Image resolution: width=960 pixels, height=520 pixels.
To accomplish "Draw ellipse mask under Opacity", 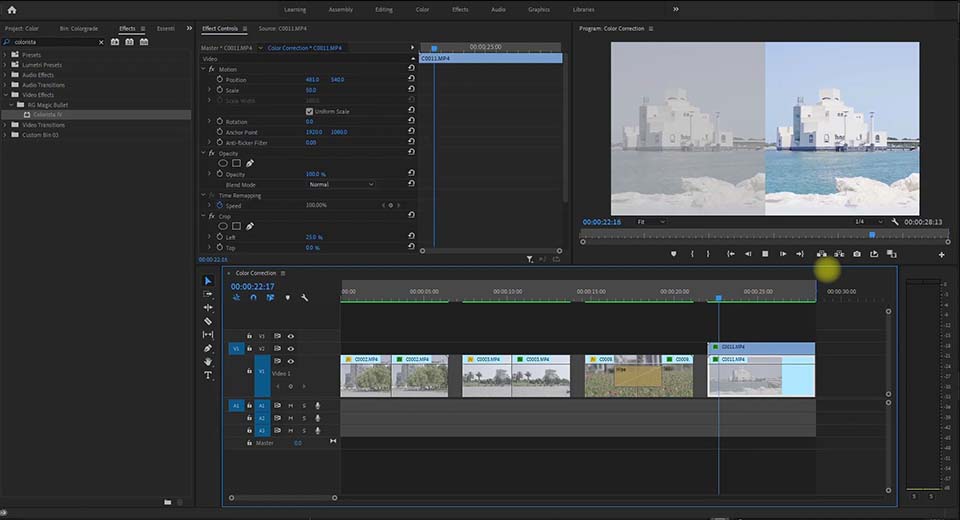I will coord(223,164).
